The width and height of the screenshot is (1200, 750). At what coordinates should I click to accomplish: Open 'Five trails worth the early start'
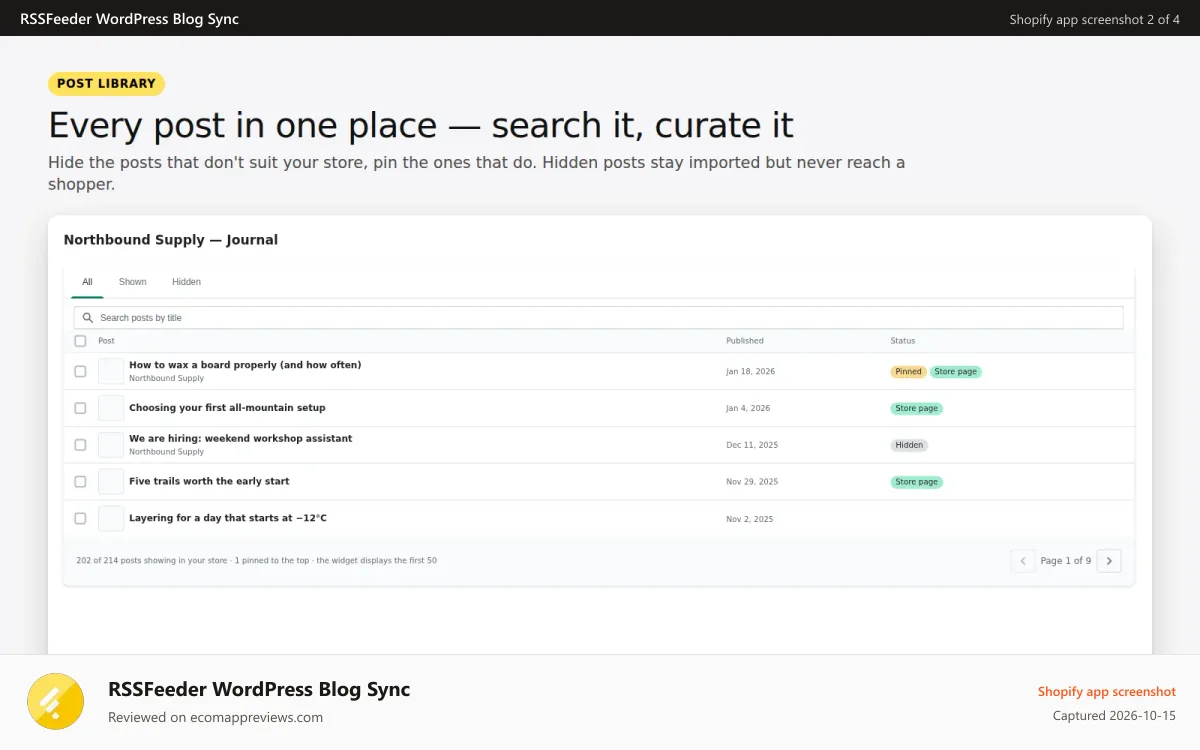pyautogui.click(x=209, y=482)
